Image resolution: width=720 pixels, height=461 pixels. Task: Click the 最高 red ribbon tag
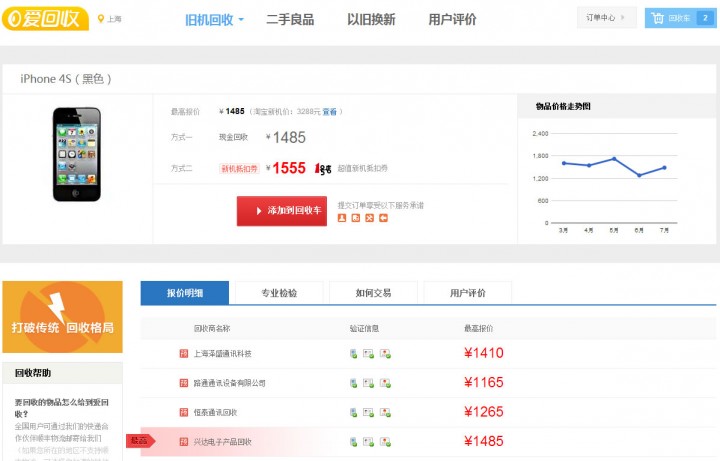pyautogui.click(x=141, y=441)
